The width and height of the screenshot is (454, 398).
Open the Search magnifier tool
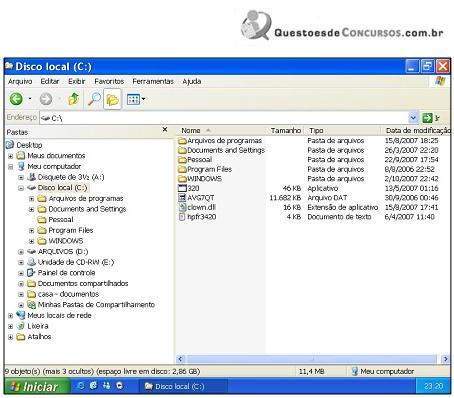pyautogui.click(x=94, y=99)
